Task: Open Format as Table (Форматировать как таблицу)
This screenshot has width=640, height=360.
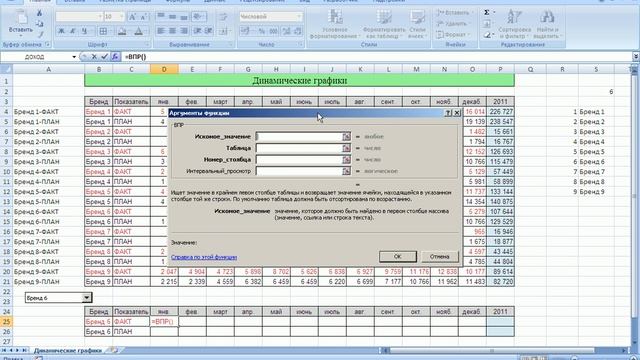Action: pyautogui.click(x=384, y=24)
